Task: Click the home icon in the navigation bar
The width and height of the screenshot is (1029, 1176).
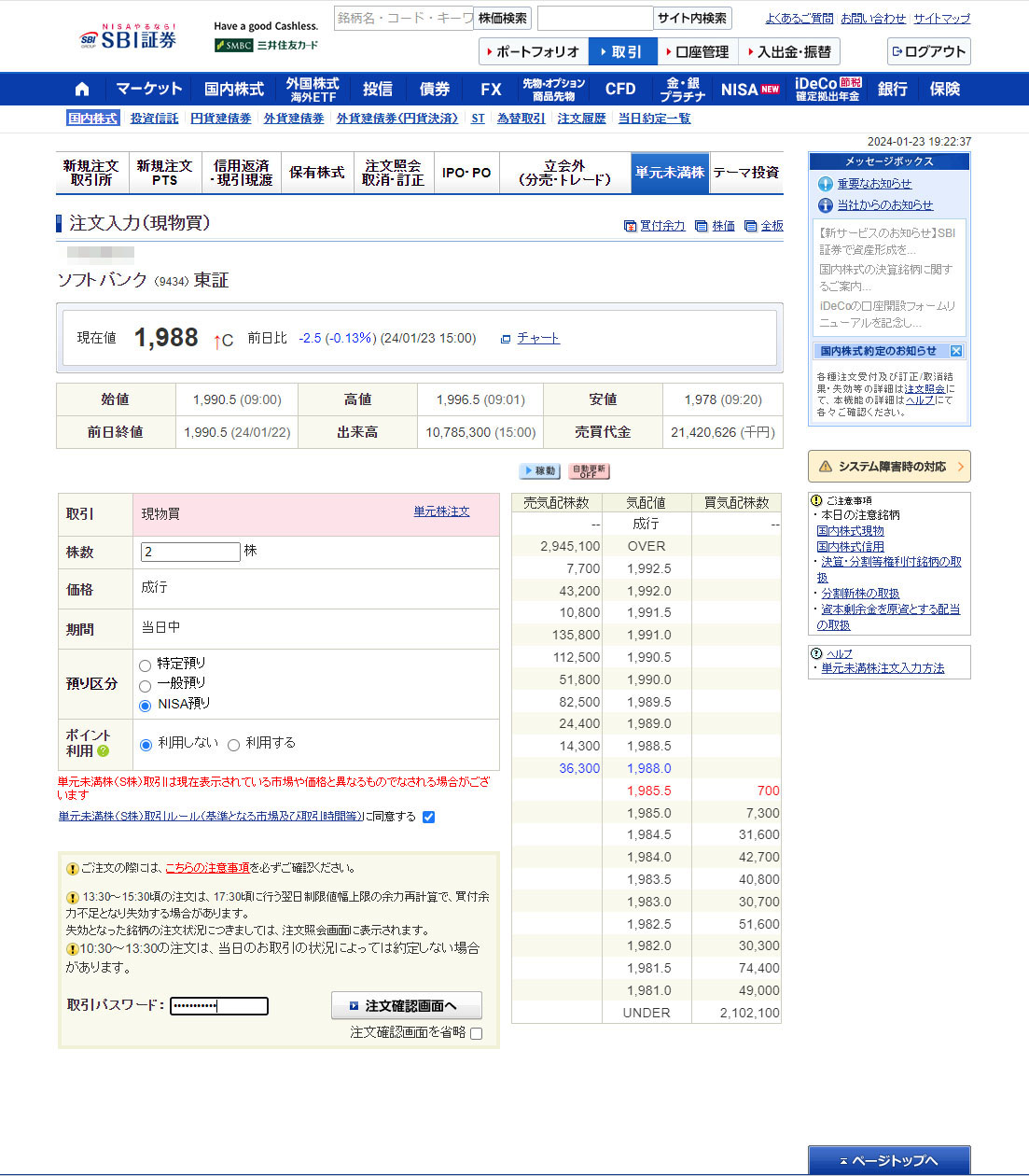Action: click(82, 90)
